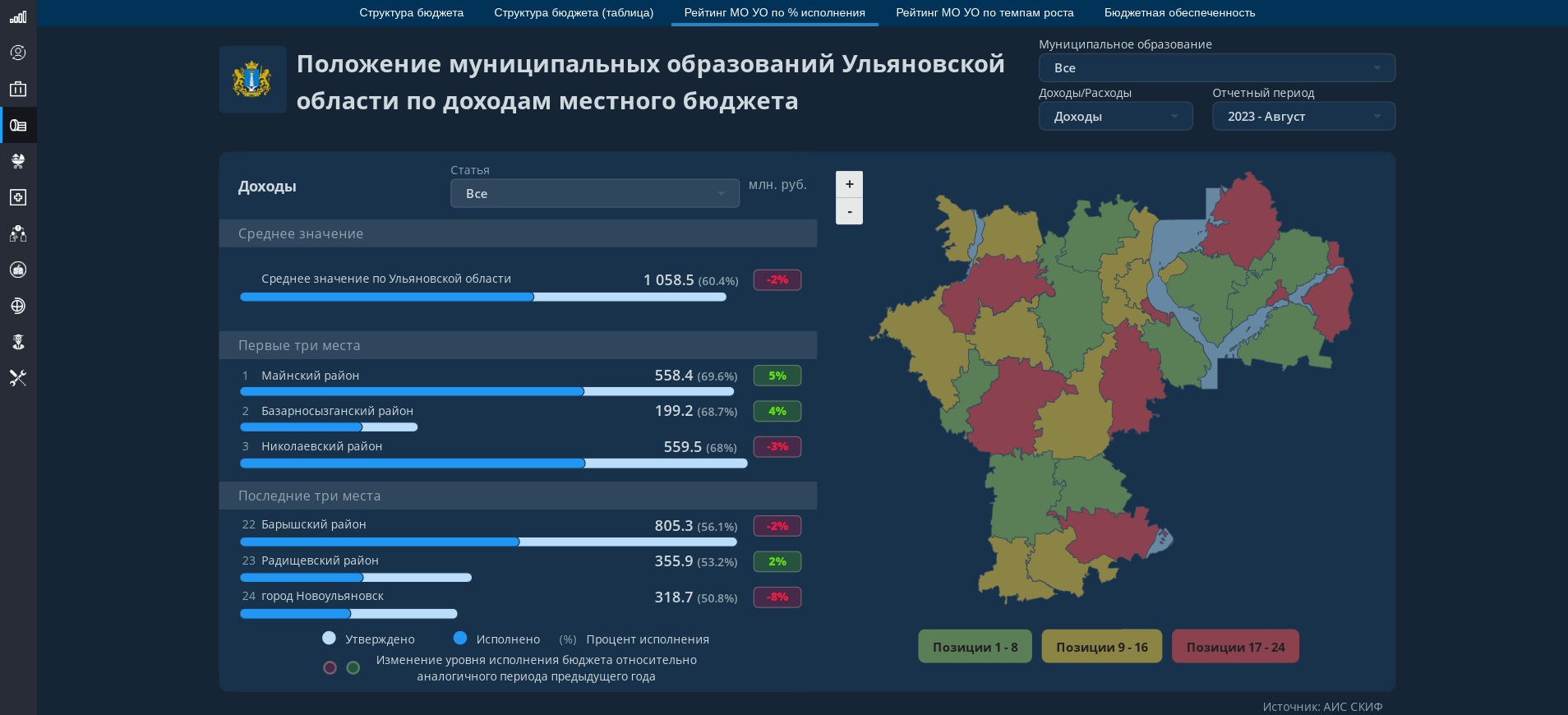
Task: Click the average value 1 058.5
Action: coord(668,280)
